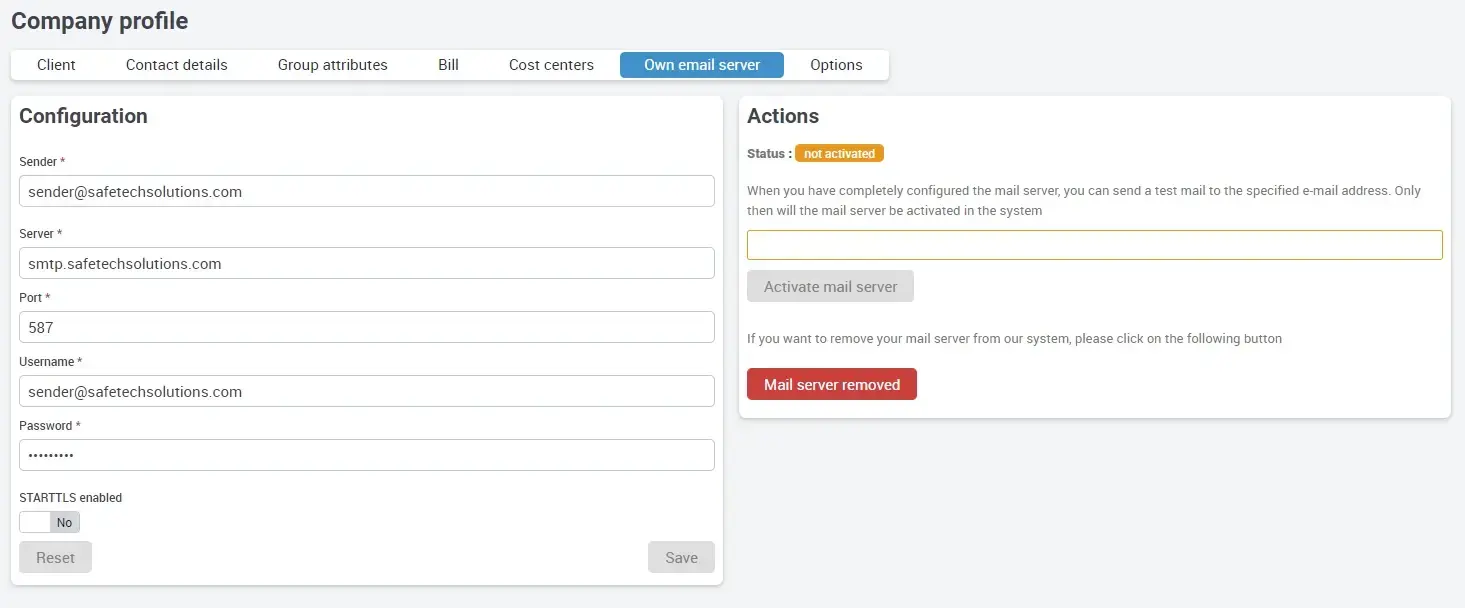Click the Activate mail server button
Viewport: 1465px width, 608px height.
[x=830, y=286]
